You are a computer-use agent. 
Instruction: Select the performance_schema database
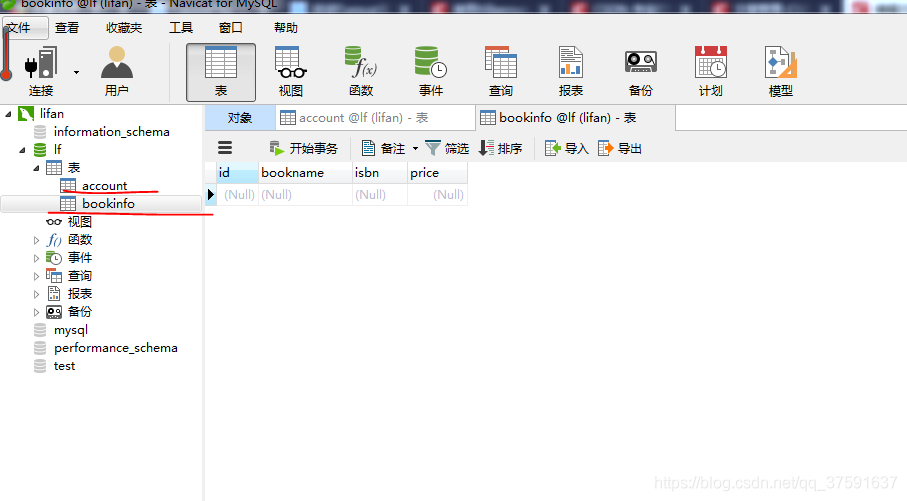coord(116,348)
